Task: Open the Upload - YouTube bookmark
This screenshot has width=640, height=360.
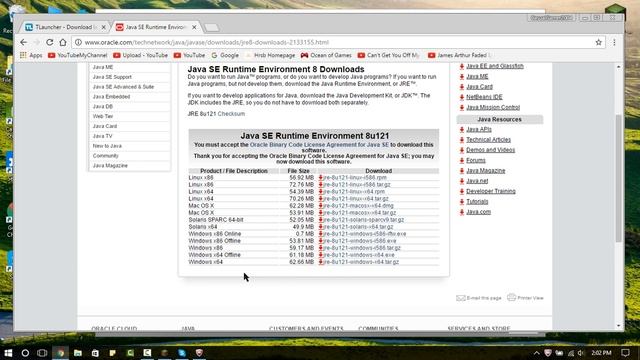Action: coord(140,55)
